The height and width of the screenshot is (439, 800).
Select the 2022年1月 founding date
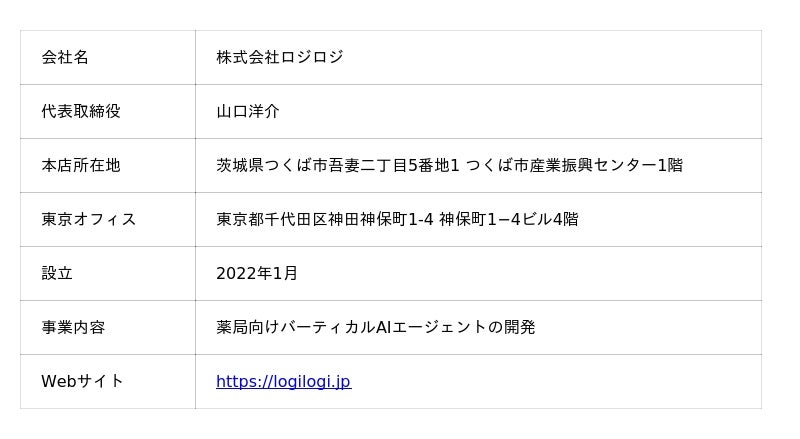[257, 273]
